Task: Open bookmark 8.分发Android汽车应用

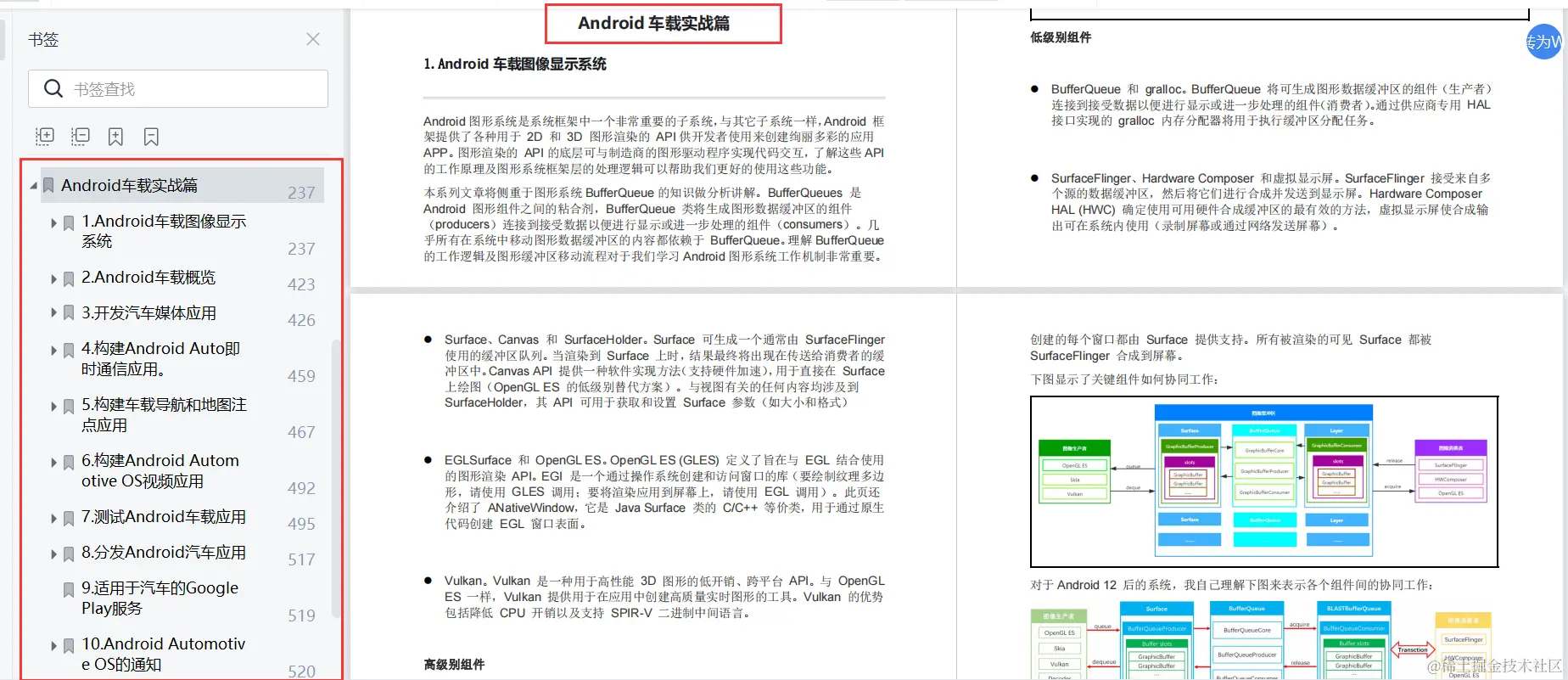Action: (164, 553)
